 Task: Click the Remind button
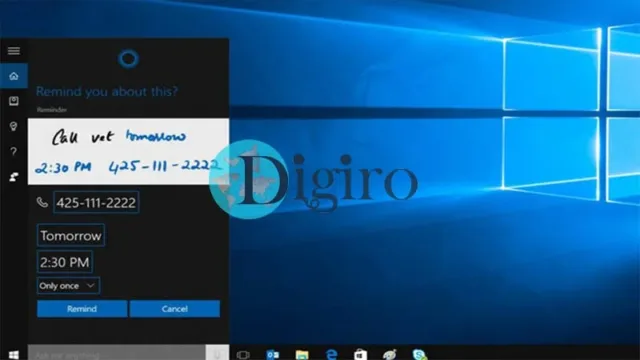click(x=82, y=309)
